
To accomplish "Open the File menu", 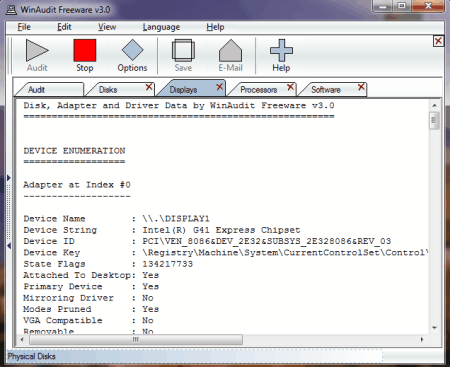I will click(x=24, y=27).
